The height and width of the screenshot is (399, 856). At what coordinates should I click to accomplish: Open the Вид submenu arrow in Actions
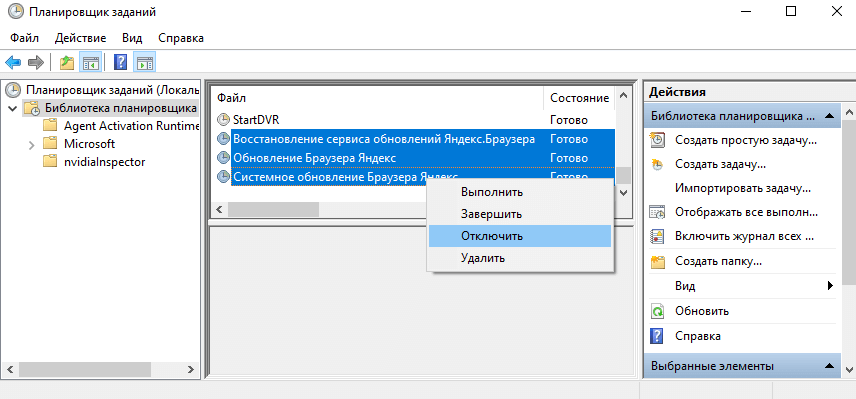pyautogui.click(x=830, y=285)
